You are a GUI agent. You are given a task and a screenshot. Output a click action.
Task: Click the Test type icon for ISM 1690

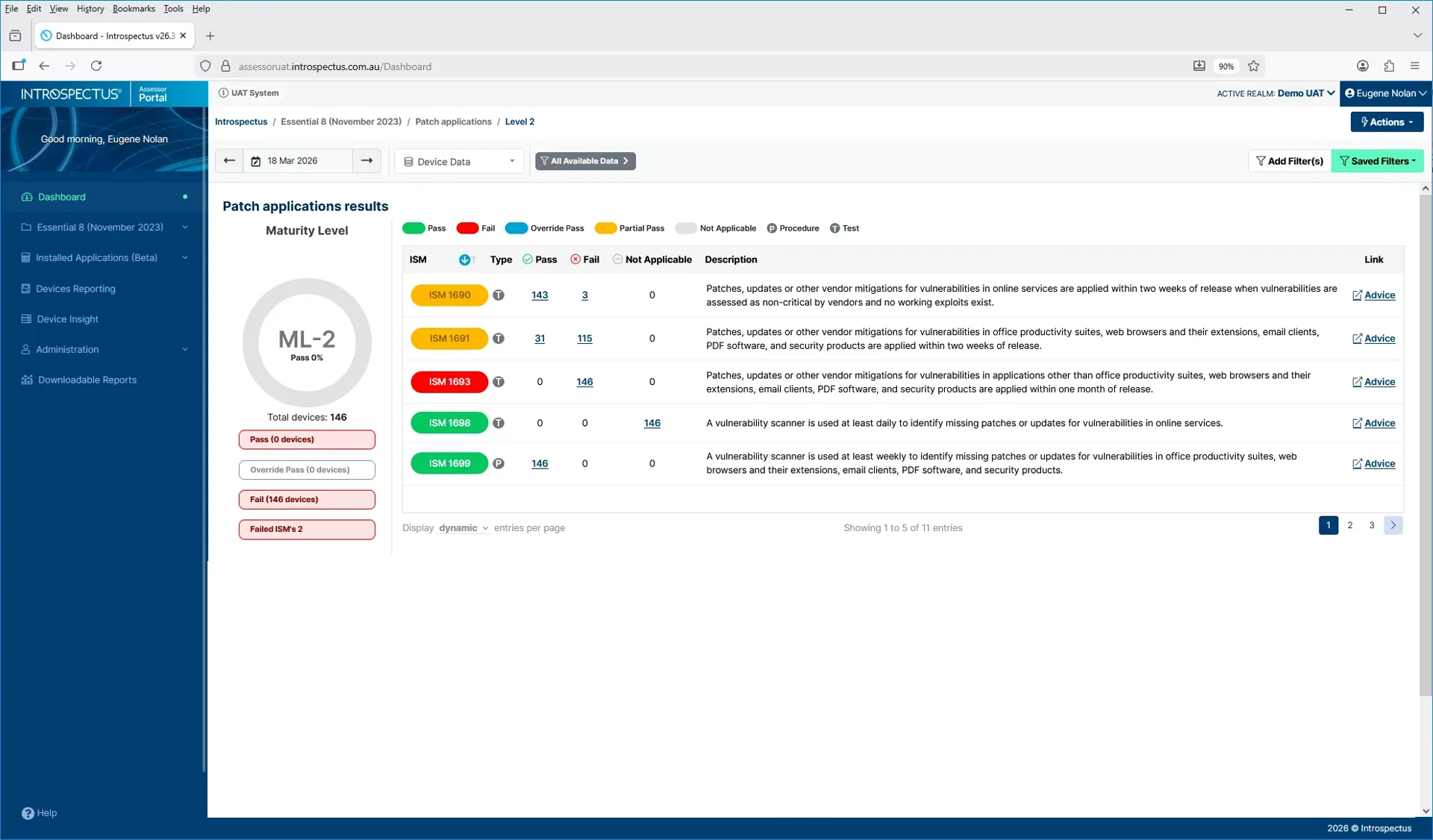pos(499,295)
